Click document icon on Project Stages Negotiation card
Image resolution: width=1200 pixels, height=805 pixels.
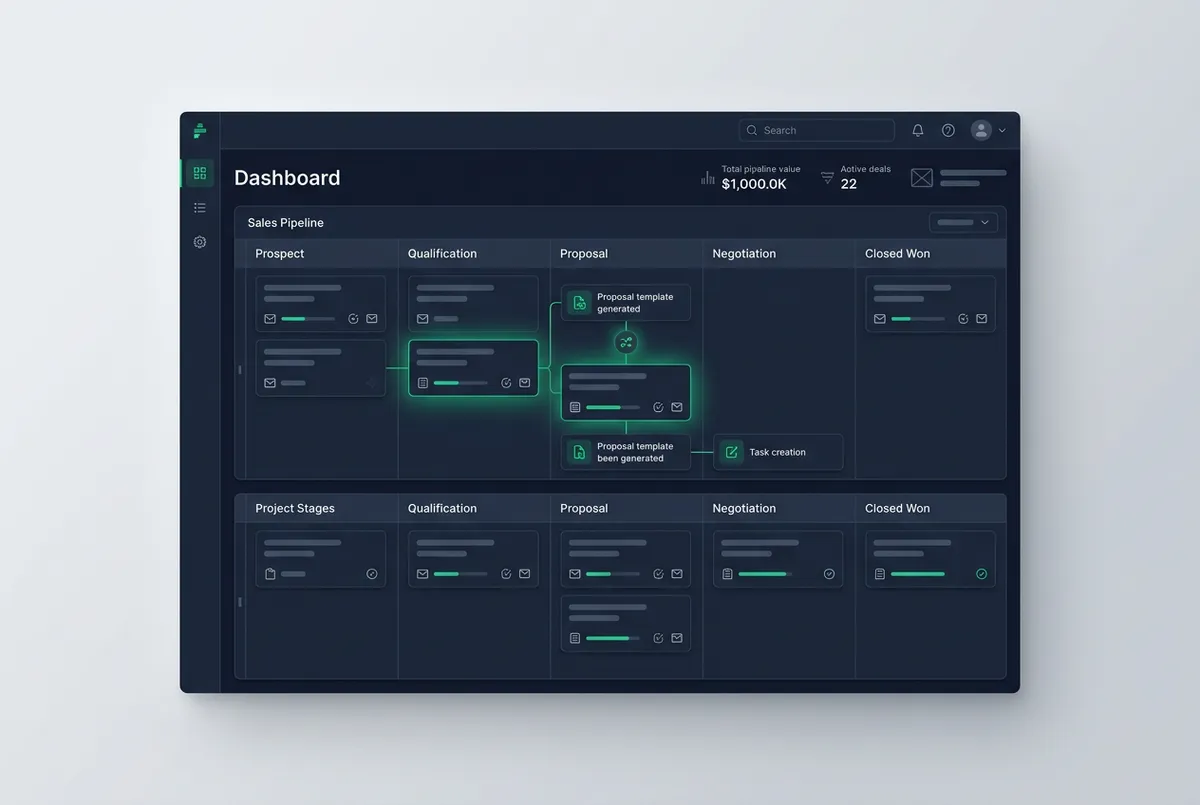pyautogui.click(x=727, y=574)
